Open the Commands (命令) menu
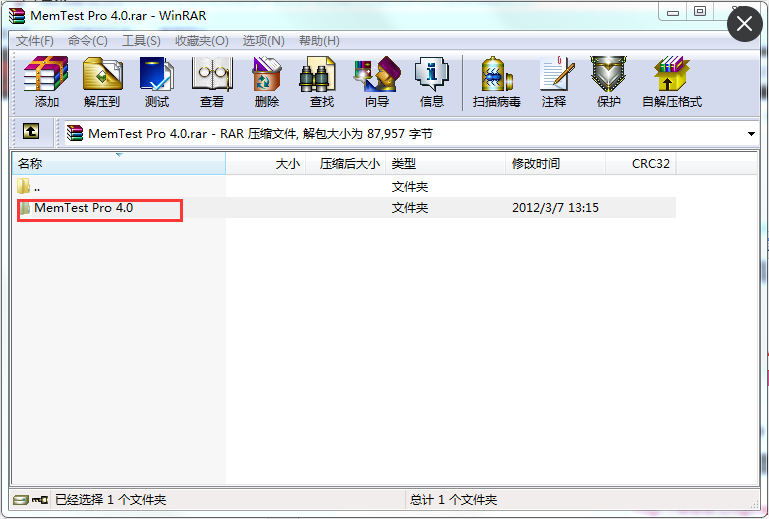 (87, 41)
